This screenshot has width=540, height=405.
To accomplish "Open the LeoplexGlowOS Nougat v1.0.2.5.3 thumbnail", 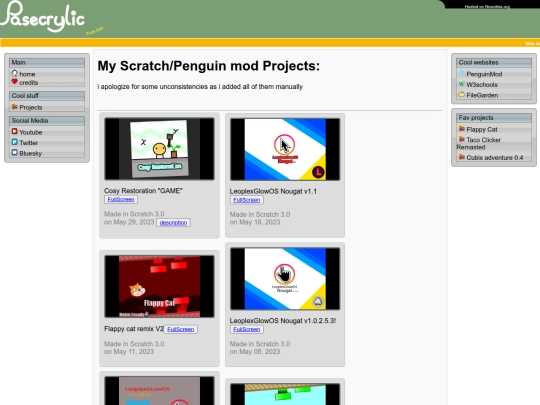I will pyautogui.click(x=285, y=278).
